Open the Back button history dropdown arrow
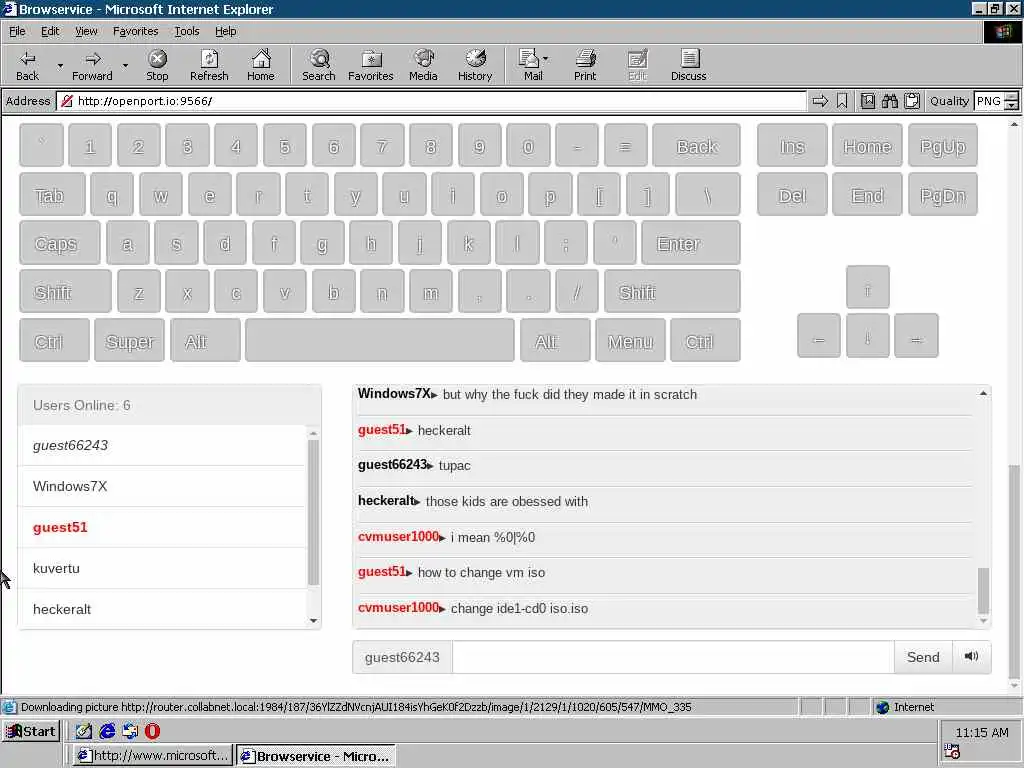This screenshot has height=768, width=1024. (60, 65)
